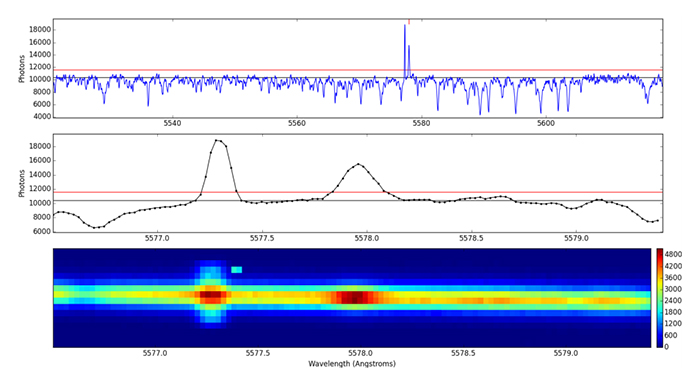Screen dimensions: 700x386
Task: Click the Photons axis title of middle plot
Action: [22, 183]
